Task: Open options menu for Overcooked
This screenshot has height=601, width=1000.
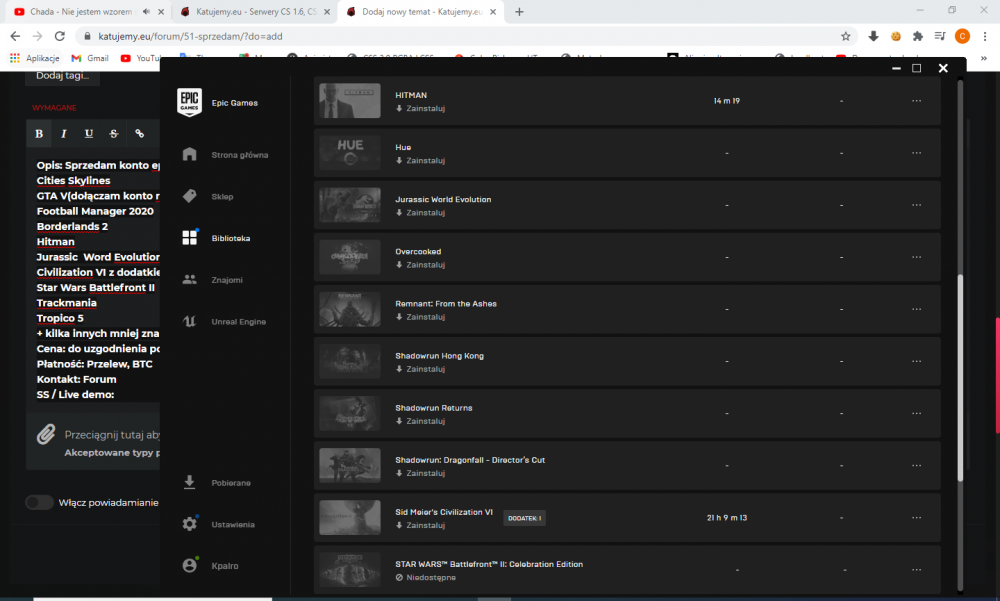Action: click(916, 257)
